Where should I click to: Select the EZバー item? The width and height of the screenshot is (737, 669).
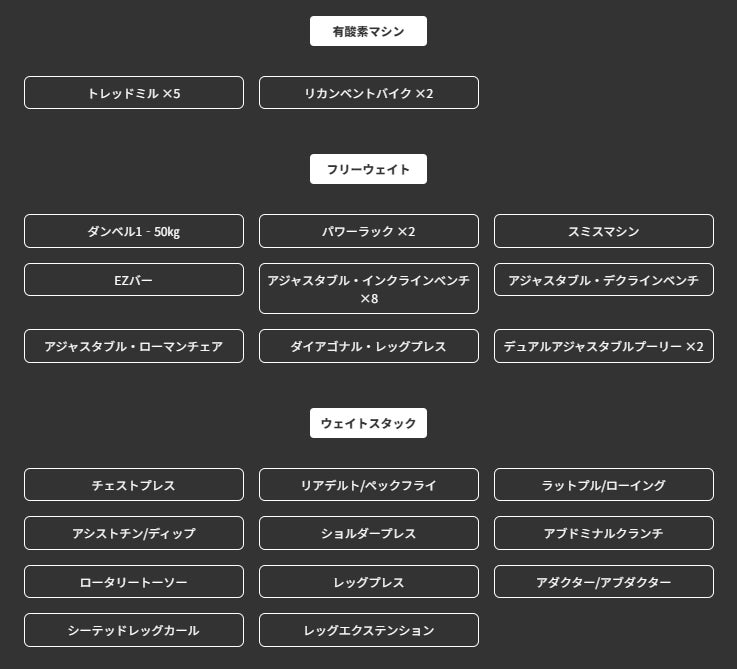coord(134,280)
